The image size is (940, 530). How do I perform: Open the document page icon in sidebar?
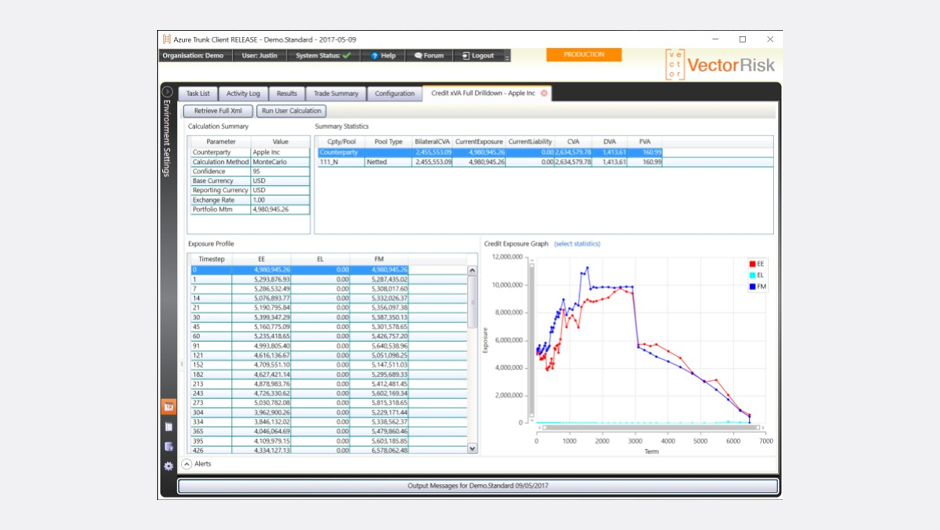[x=168, y=427]
